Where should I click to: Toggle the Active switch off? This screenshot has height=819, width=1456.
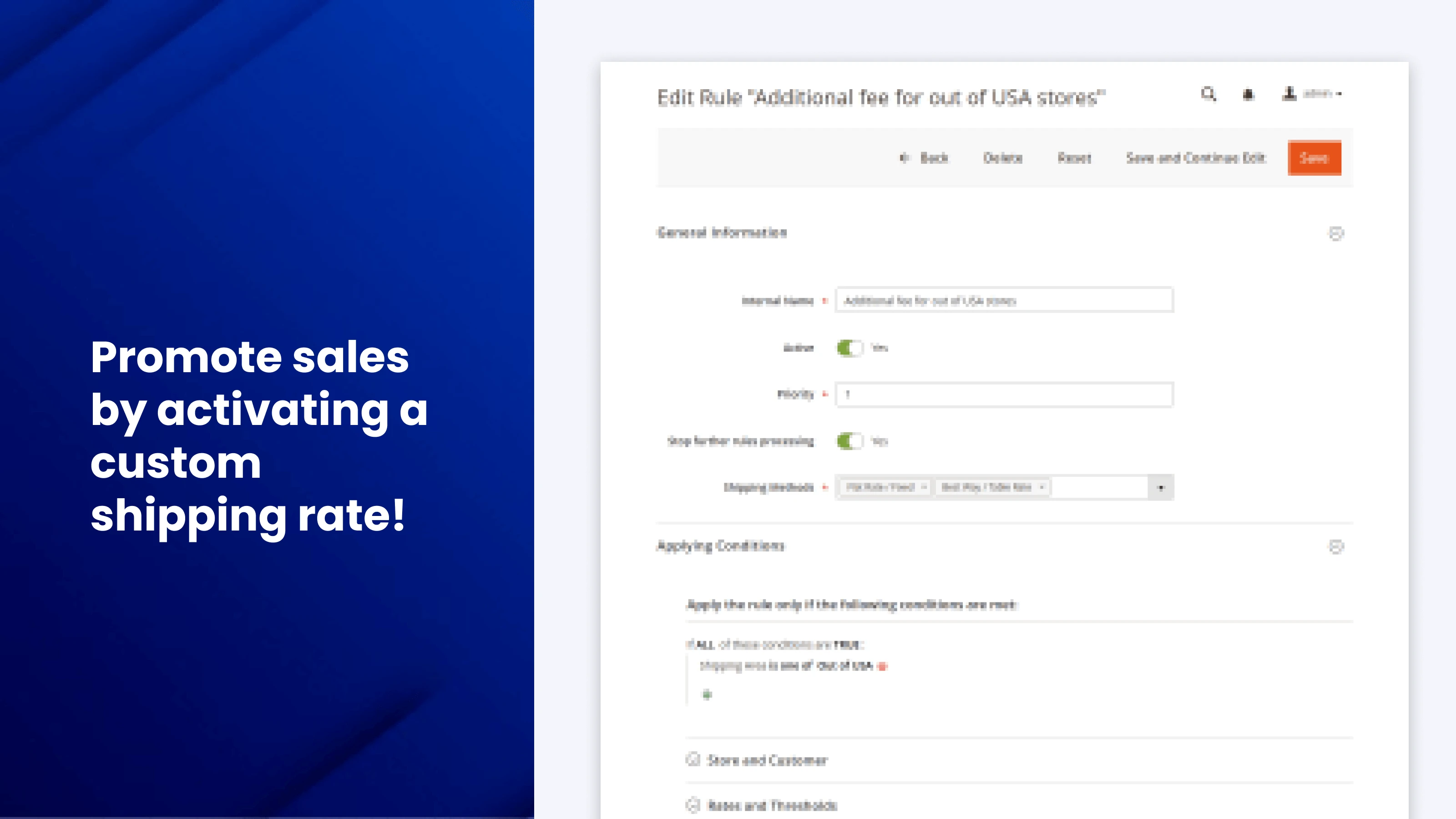pyautogui.click(x=849, y=348)
